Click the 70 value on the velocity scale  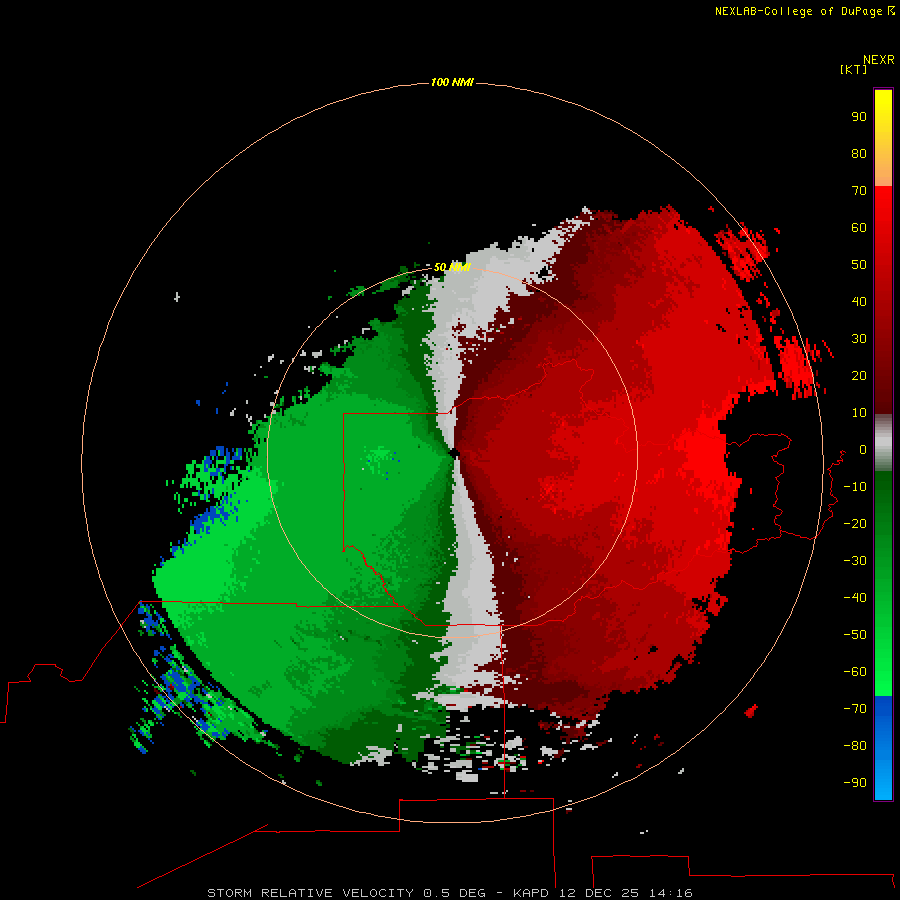pos(859,191)
